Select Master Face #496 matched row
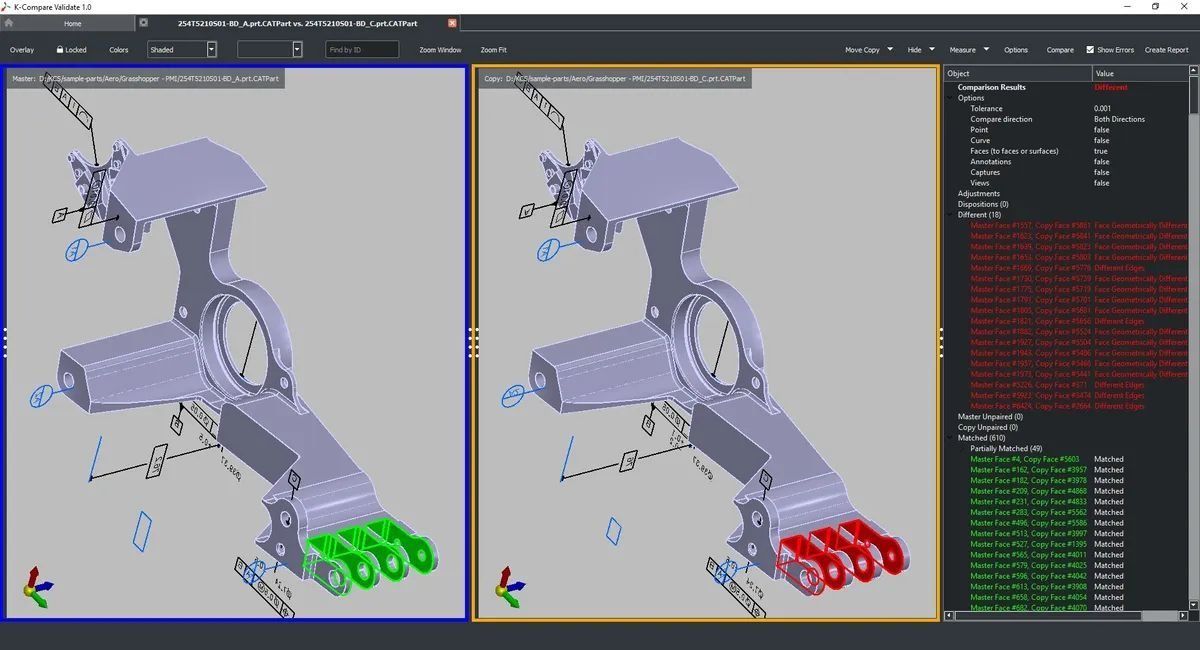 point(1066,523)
